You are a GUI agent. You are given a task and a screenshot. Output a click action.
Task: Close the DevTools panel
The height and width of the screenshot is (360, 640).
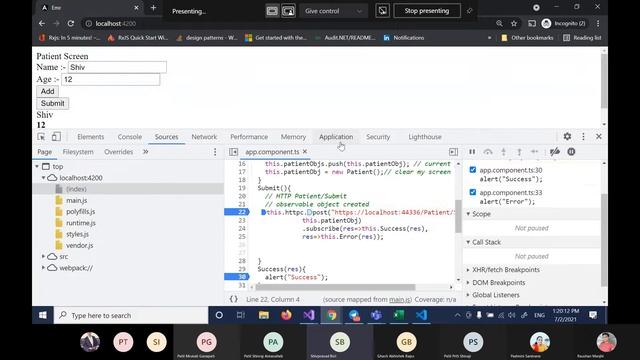pos(599,136)
